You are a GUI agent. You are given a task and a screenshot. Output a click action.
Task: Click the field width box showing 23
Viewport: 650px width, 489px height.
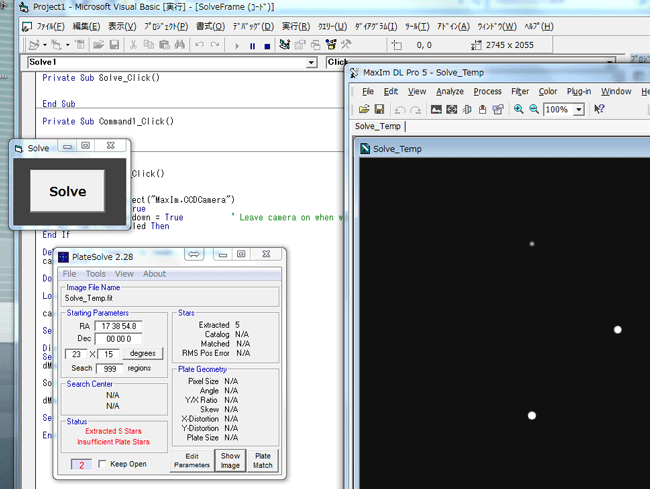click(76, 354)
